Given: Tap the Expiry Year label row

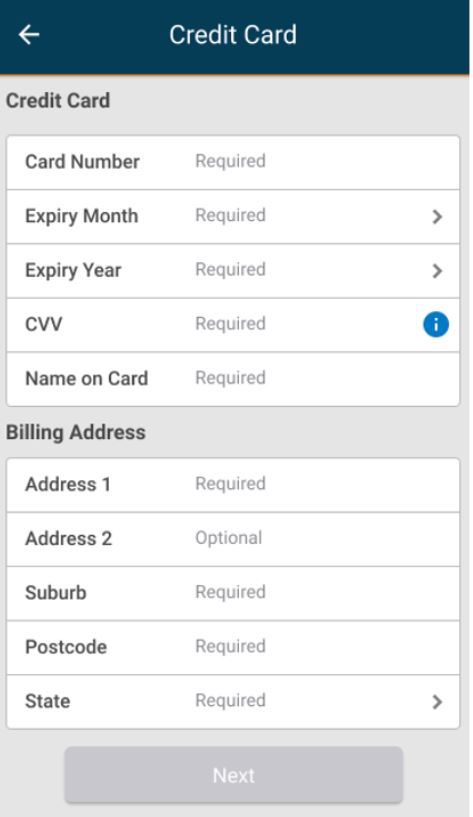Looking at the screenshot, I should click(x=233, y=270).
